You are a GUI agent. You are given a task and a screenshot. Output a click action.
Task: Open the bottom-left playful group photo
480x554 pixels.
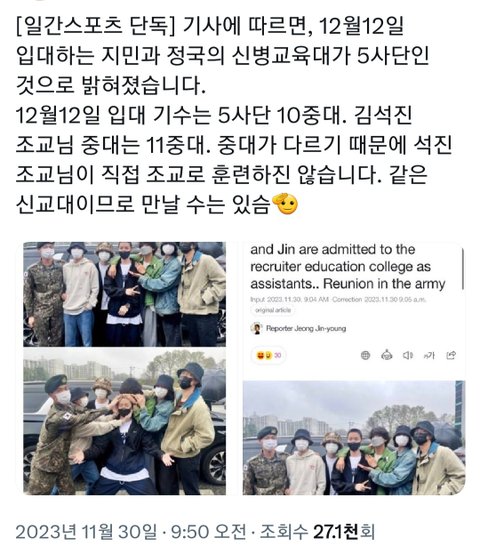coord(125,421)
